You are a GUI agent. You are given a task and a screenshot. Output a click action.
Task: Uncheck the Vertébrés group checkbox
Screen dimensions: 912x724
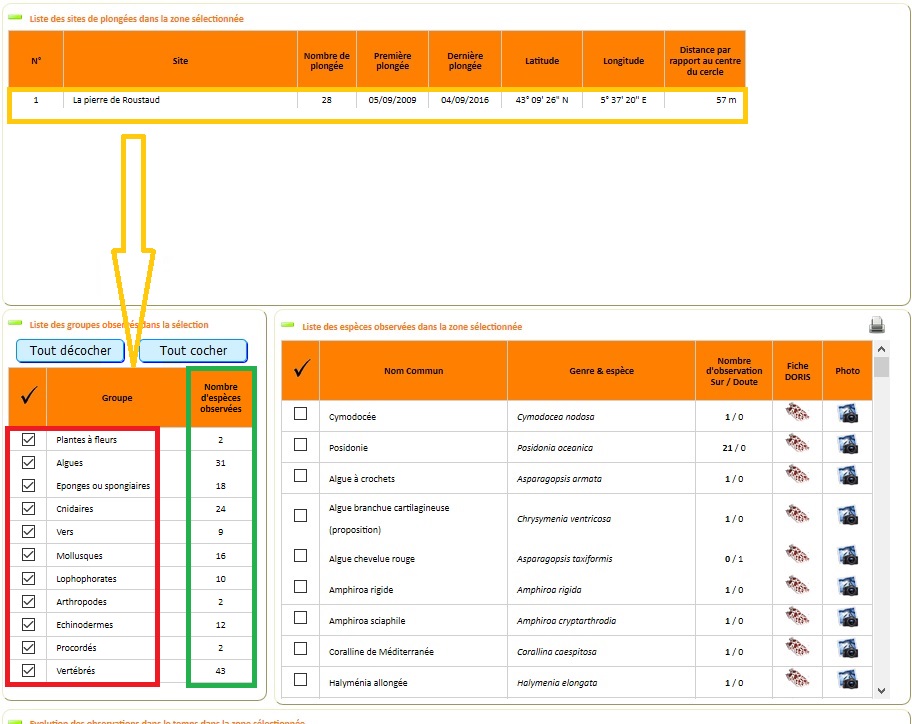(x=28, y=670)
